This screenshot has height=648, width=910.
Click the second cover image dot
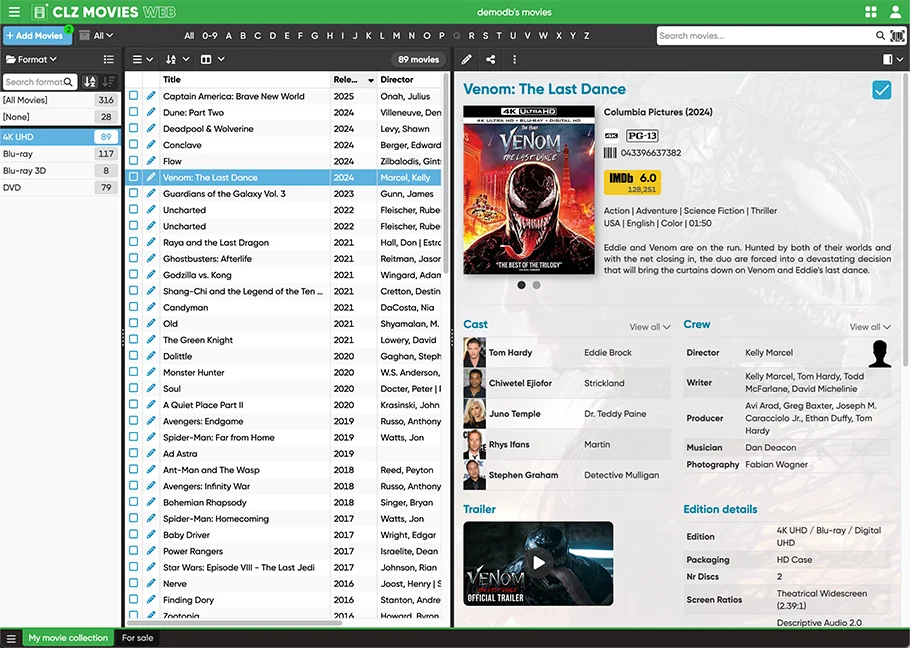click(x=536, y=285)
